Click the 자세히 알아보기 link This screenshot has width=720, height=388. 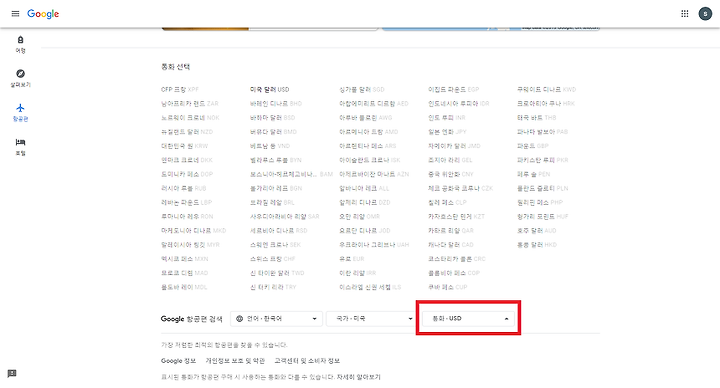tap(359, 377)
